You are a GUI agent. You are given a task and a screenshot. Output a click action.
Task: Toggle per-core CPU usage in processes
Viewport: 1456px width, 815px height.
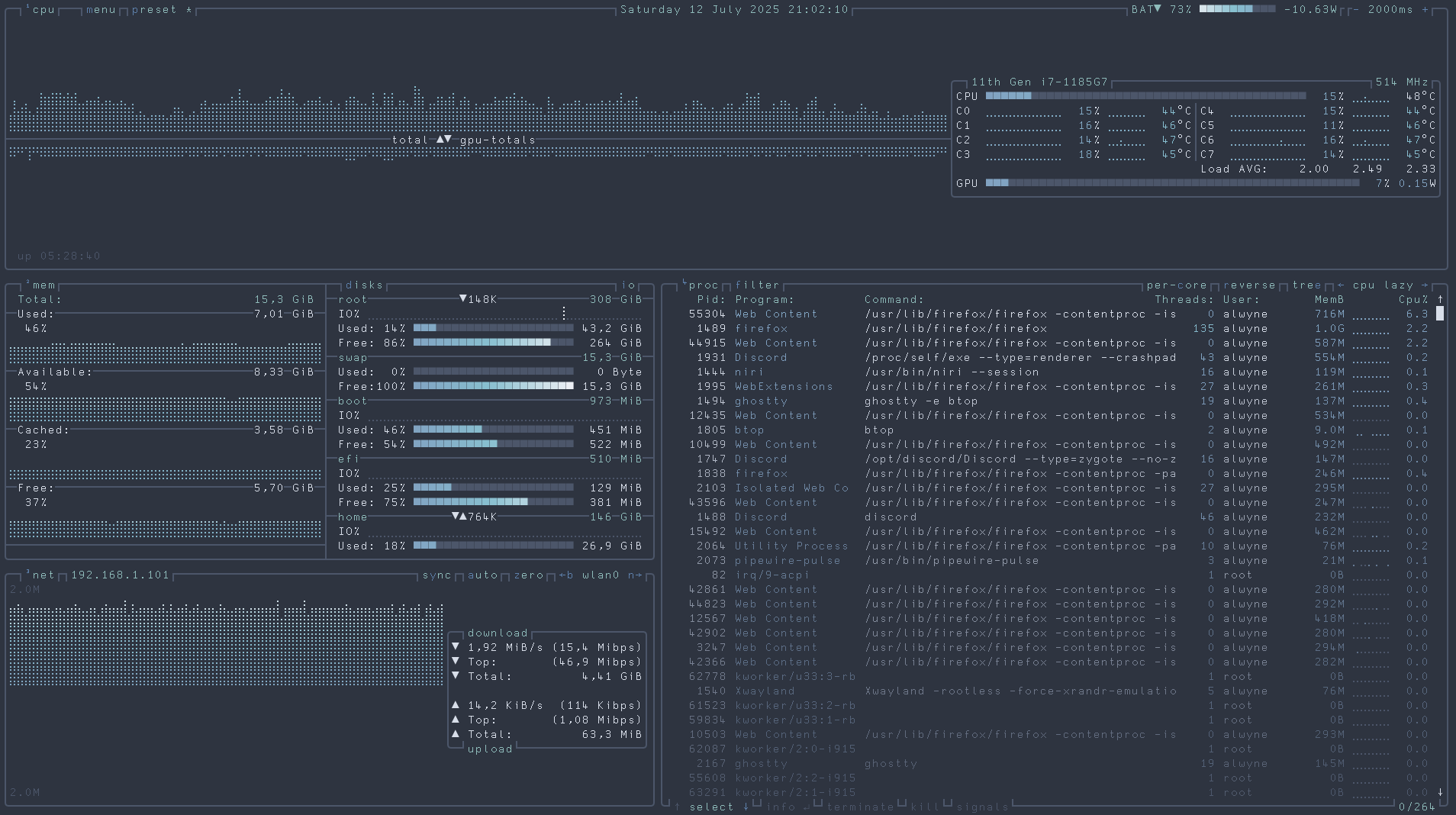[x=1177, y=285]
